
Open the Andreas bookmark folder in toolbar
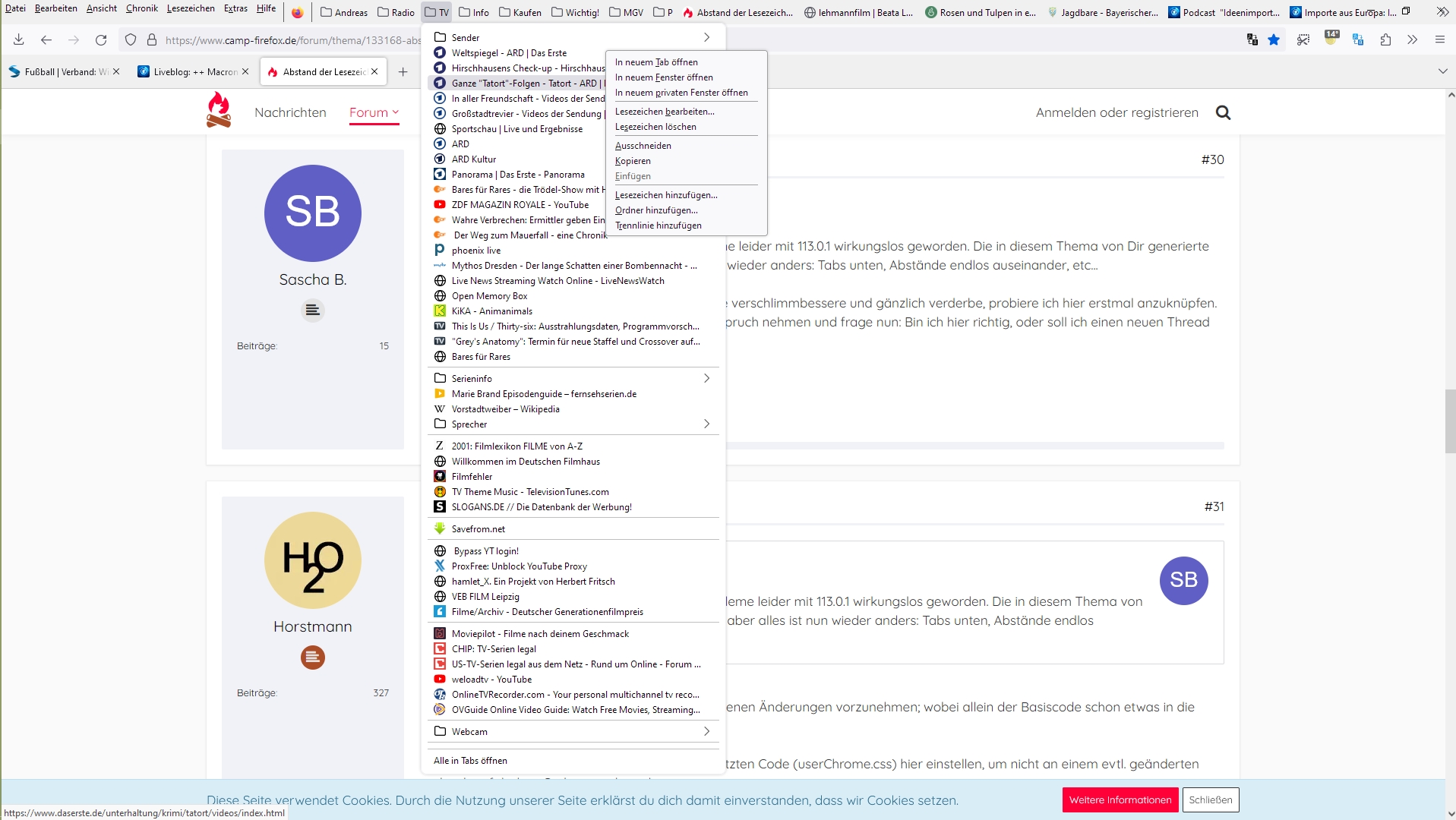[344, 12]
